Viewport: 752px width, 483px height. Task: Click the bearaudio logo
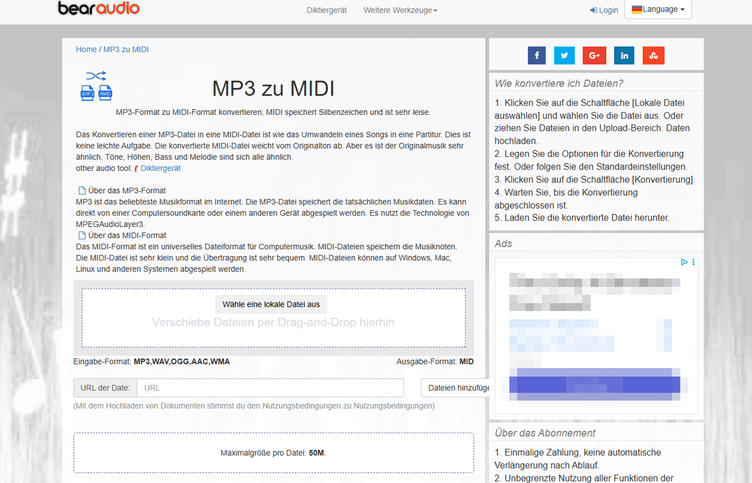point(99,8)
